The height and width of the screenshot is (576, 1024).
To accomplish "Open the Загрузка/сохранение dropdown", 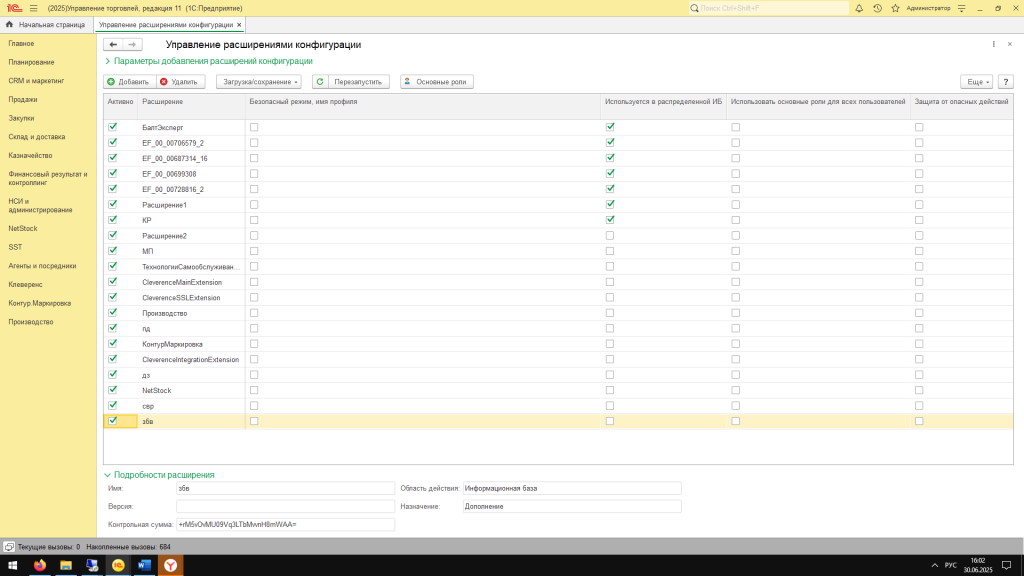I will pyautogui.click(x=259, y=82).
